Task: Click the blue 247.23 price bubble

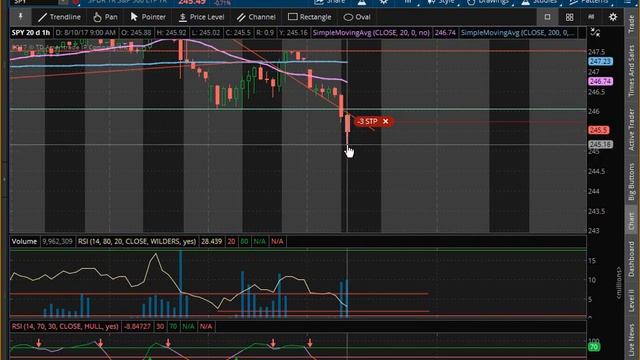Action: 600,61
